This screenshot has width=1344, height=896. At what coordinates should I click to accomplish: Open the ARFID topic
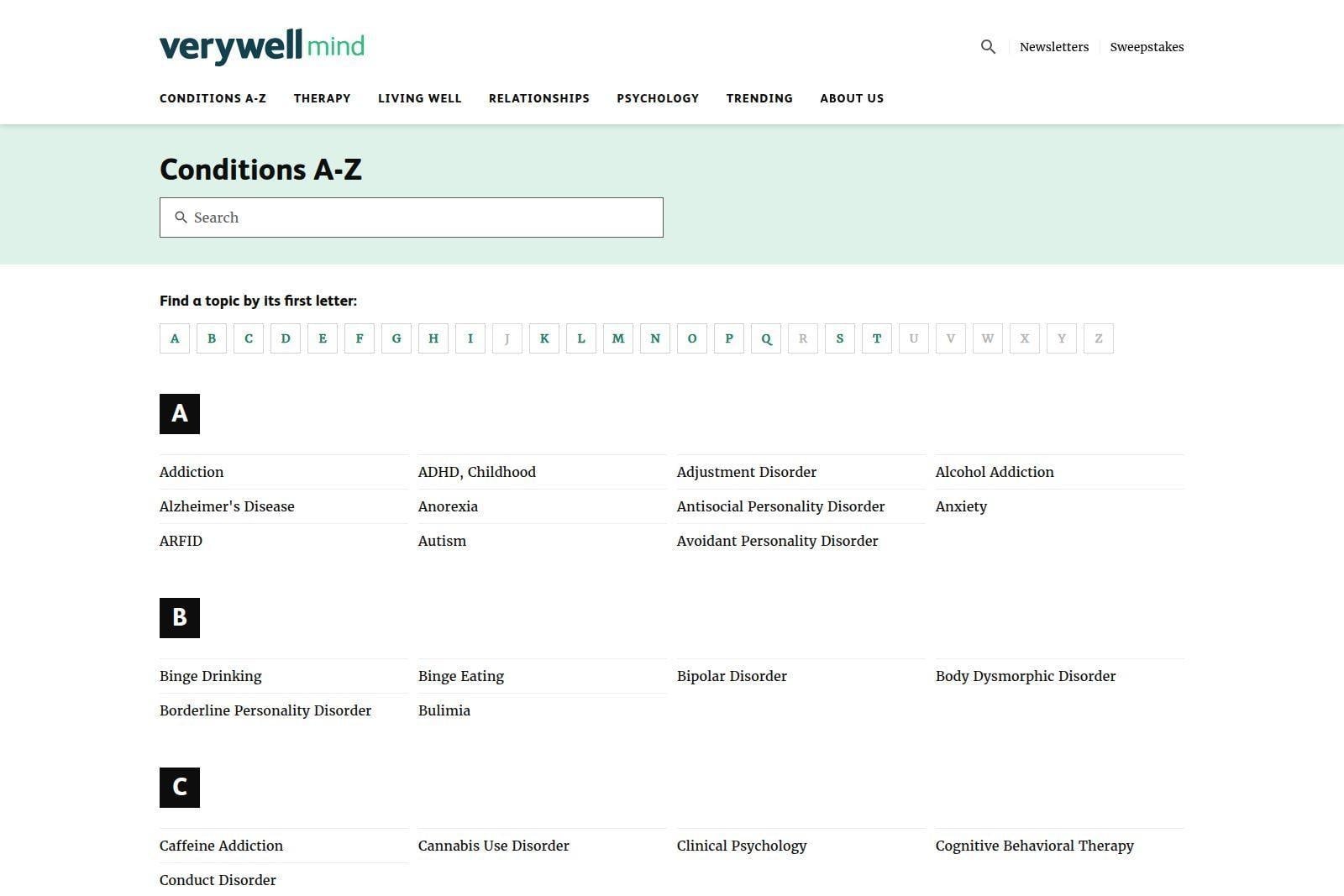(181, 541)
